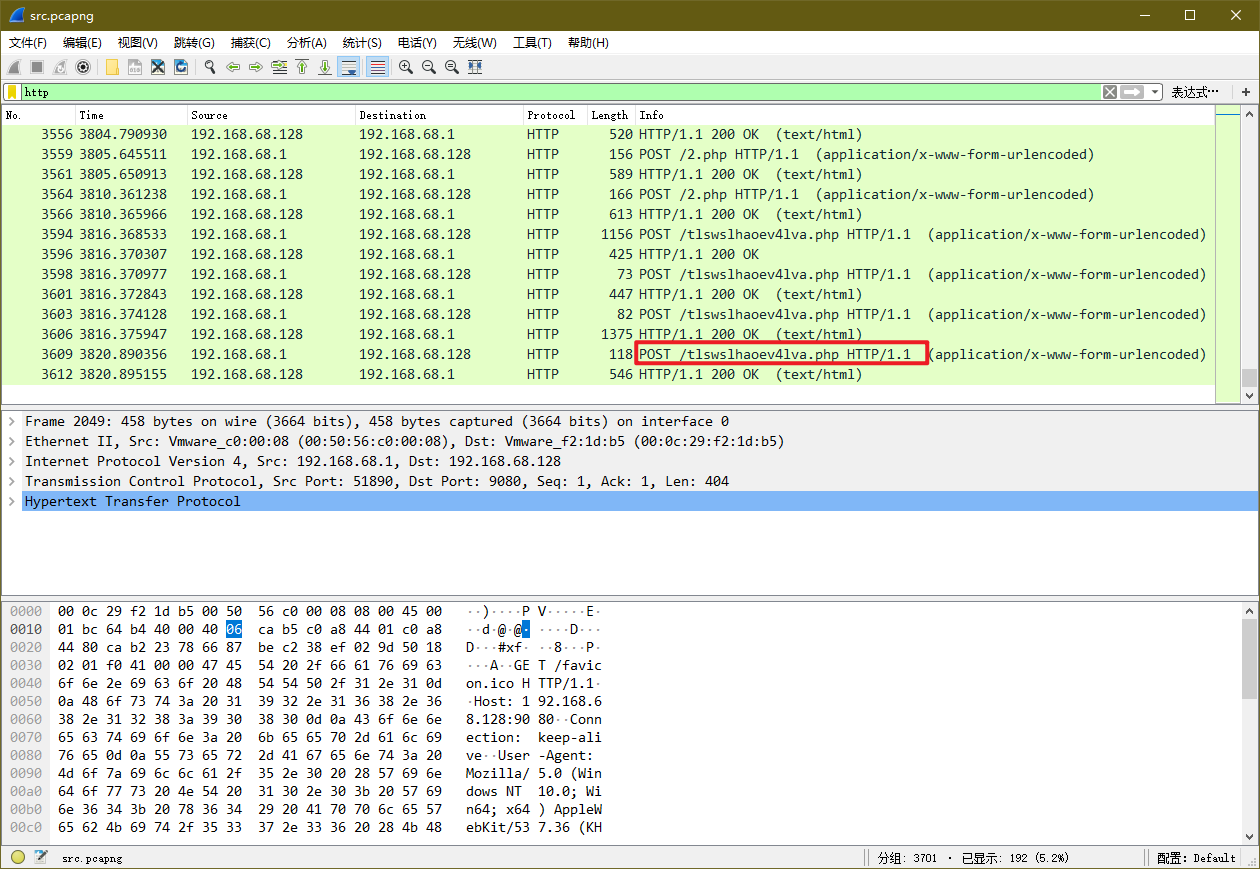
Task: Go forward to the next packet in history
Action: (x=256, y=67)
